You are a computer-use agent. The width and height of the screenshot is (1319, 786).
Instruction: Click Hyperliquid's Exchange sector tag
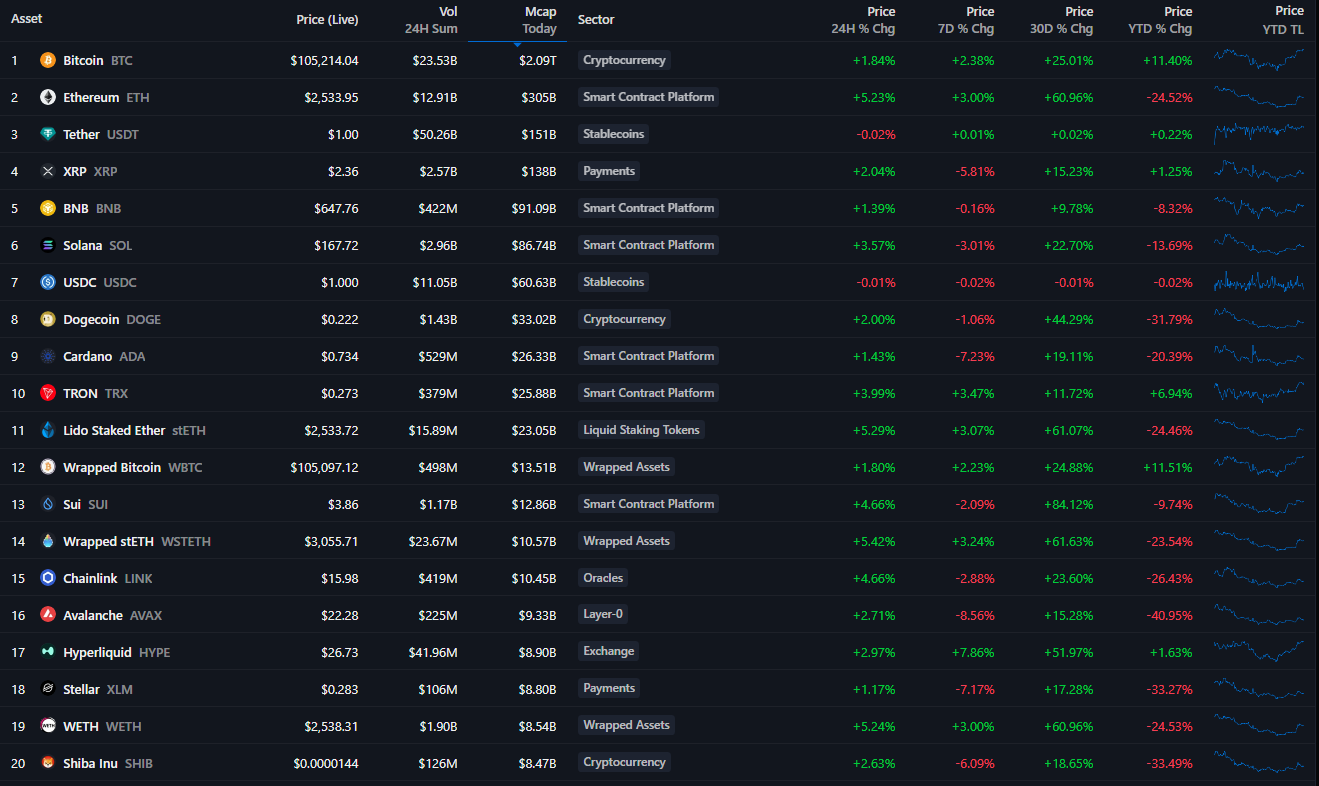(609, 652)
